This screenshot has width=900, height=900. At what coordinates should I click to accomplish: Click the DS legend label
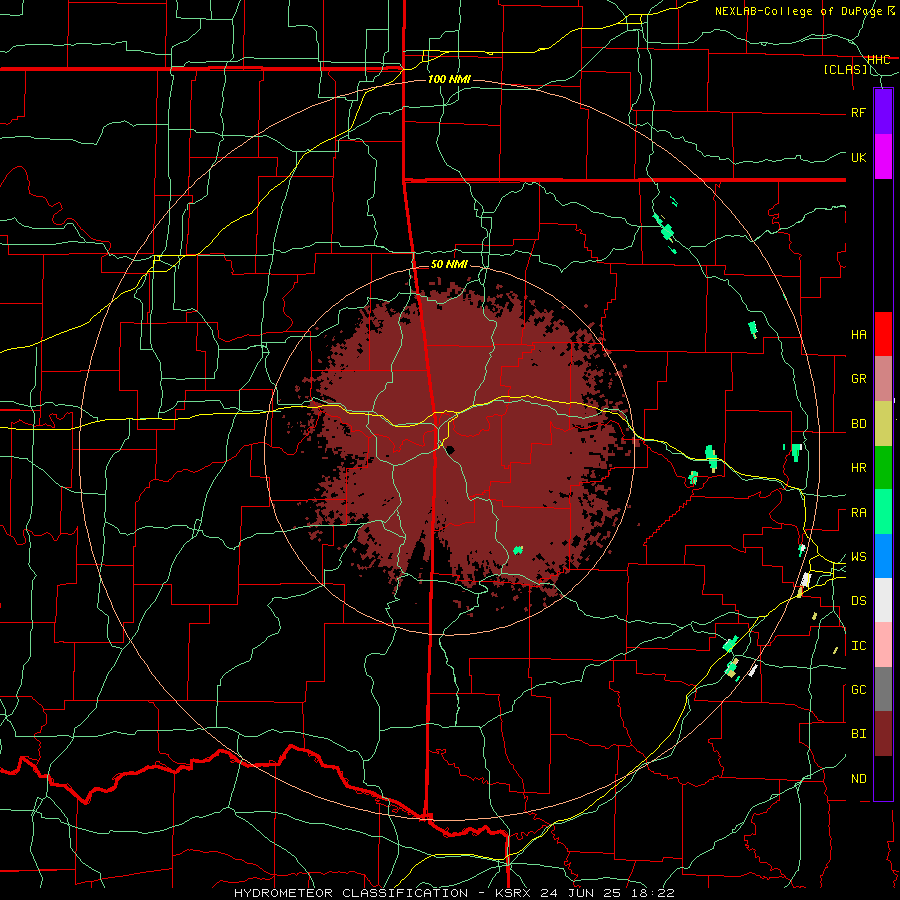pos(859,601)
